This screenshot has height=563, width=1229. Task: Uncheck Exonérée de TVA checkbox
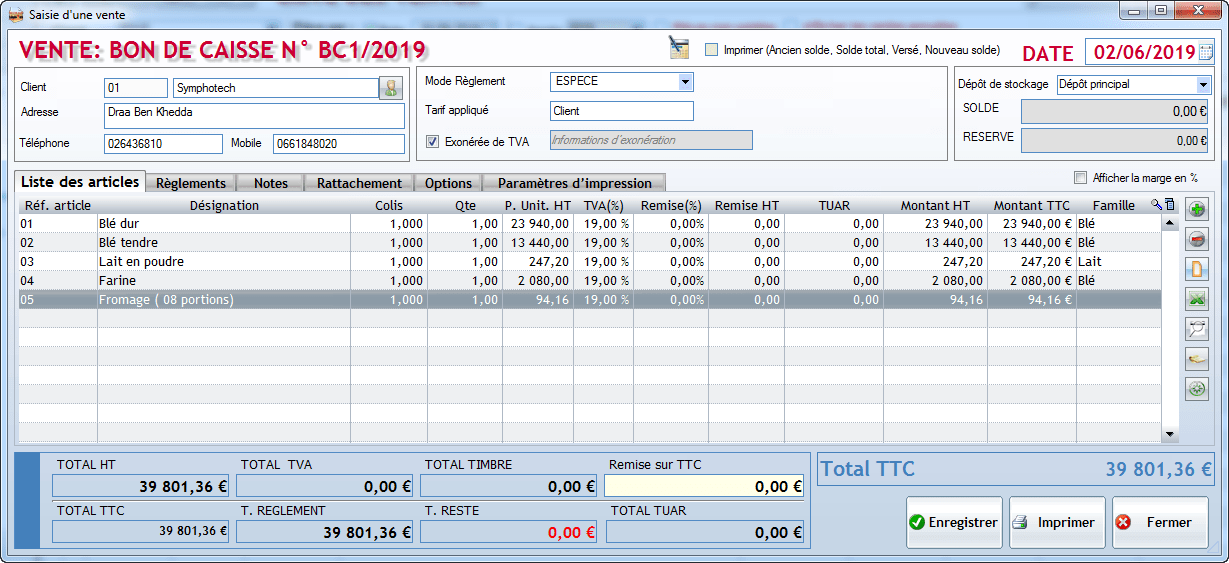433,142
